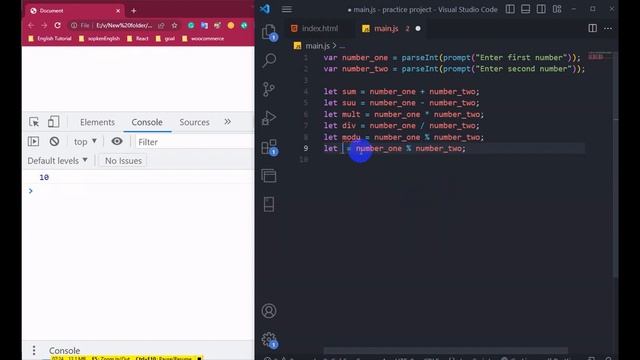This screenshot has height=360, width=640.
Task: Open the Extensions view in VS Code
Action: [269, 147]
